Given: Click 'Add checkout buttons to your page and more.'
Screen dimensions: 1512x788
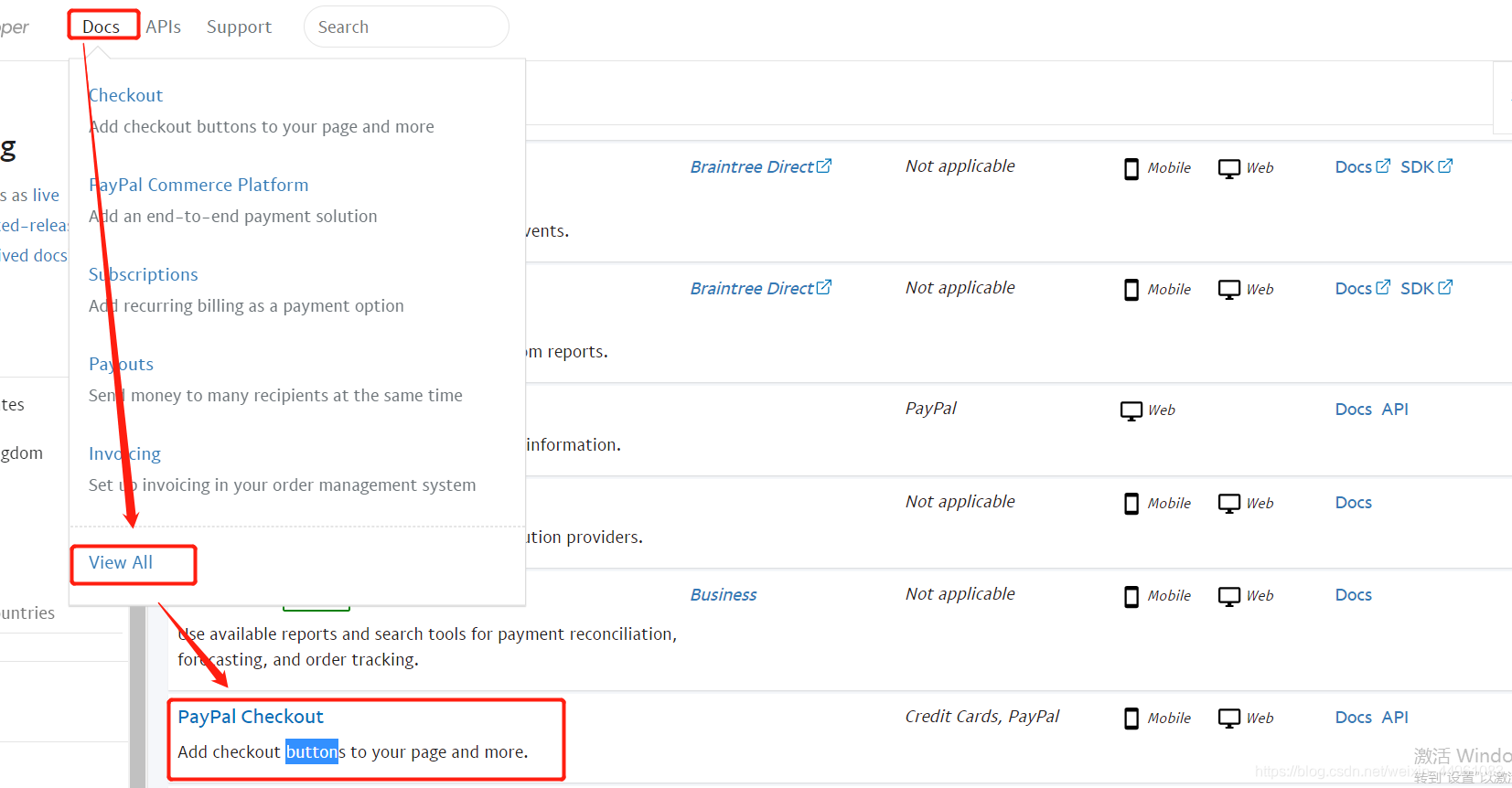Looking at the screenshot, I should 353,751.
